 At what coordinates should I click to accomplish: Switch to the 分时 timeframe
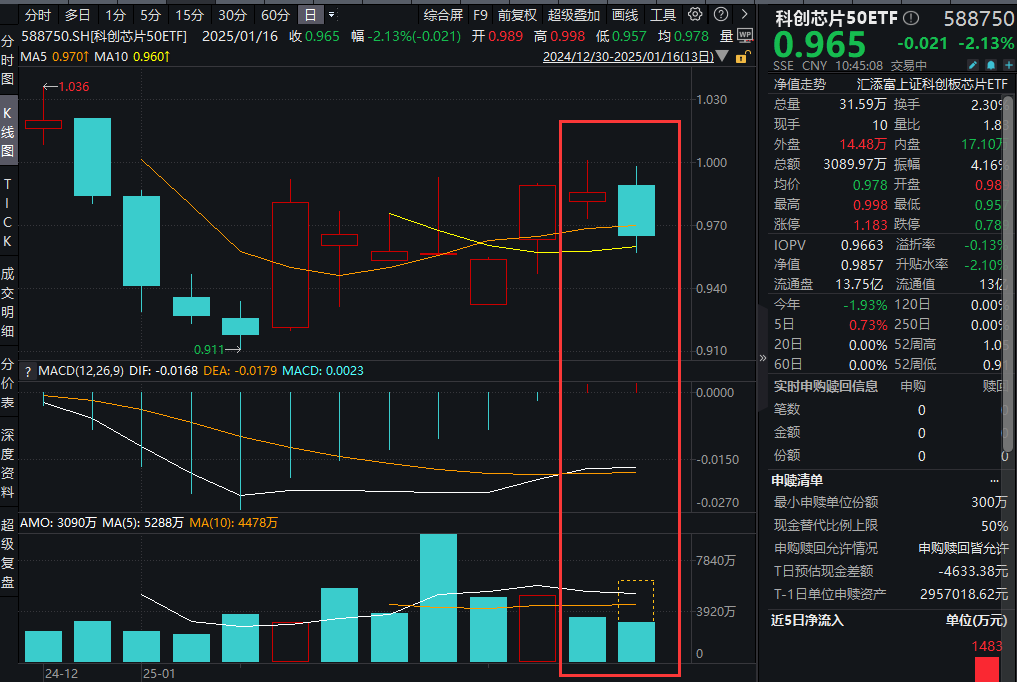[38, 15]
